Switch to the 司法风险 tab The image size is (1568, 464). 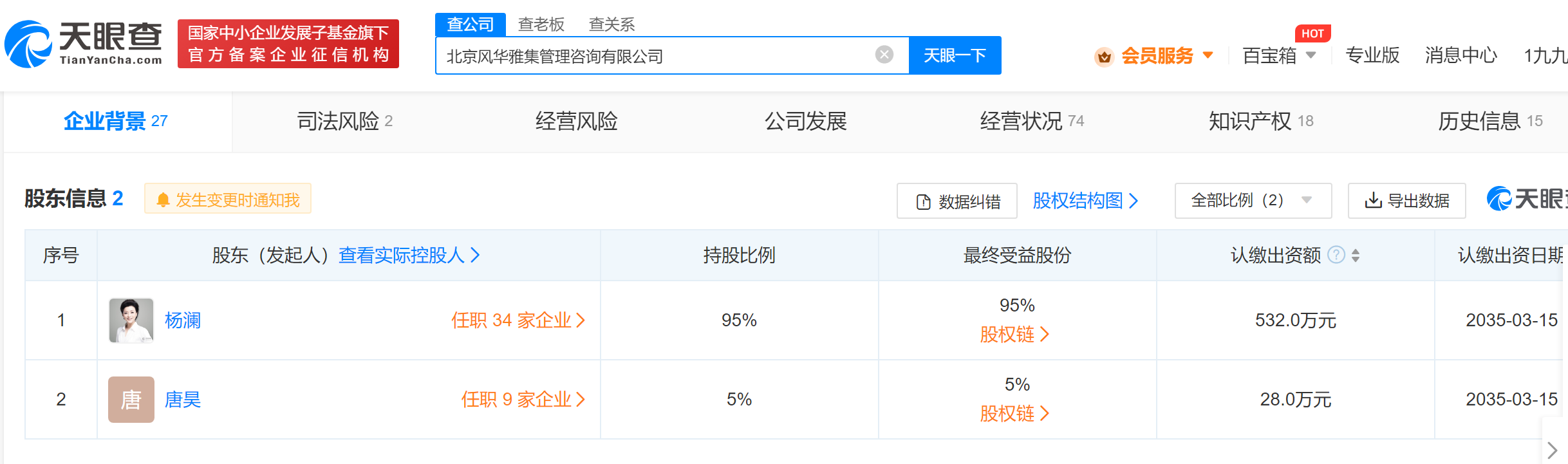344,121
